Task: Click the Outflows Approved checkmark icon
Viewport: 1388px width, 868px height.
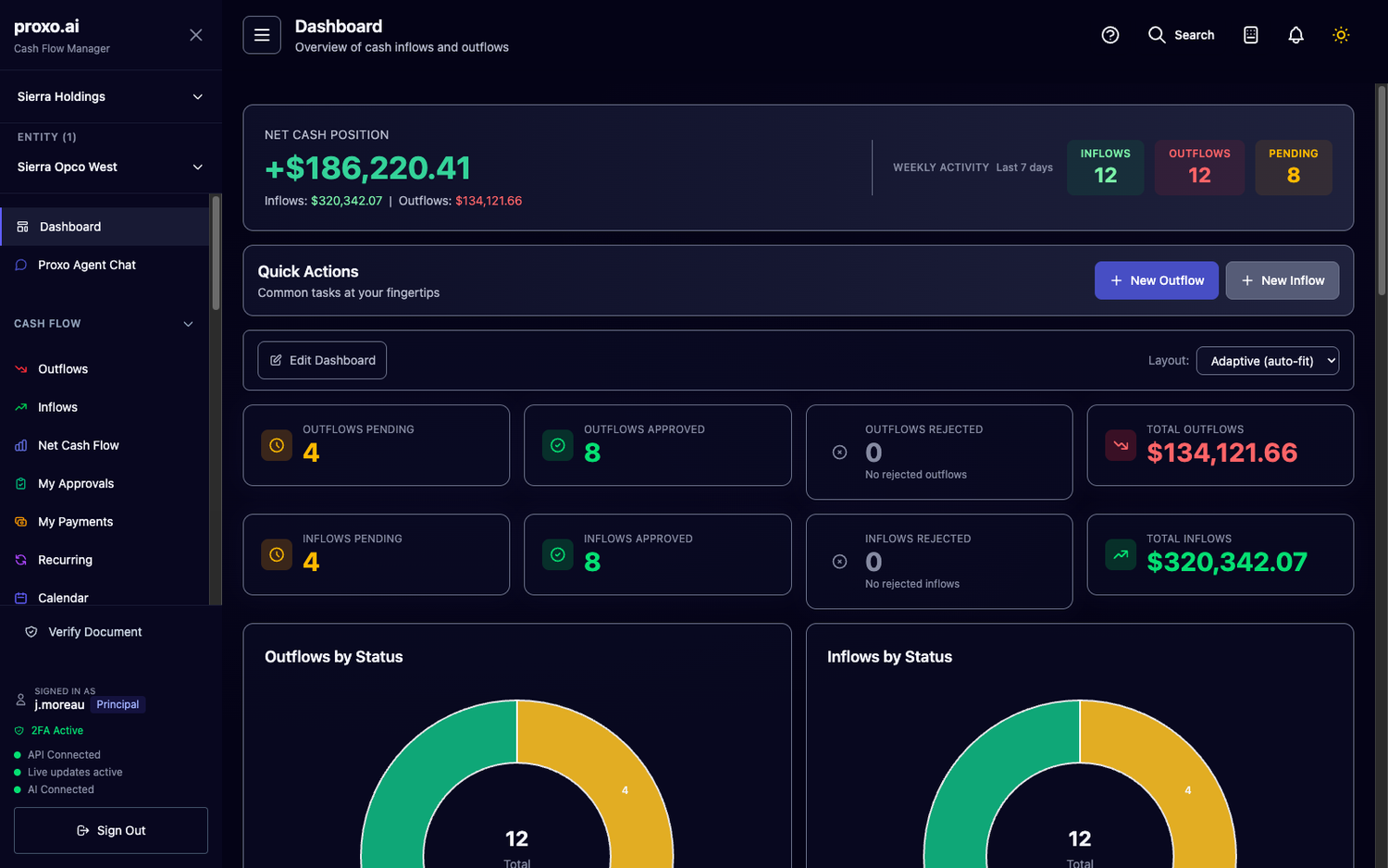Action: pyautogui.click(x=558, y=445)
